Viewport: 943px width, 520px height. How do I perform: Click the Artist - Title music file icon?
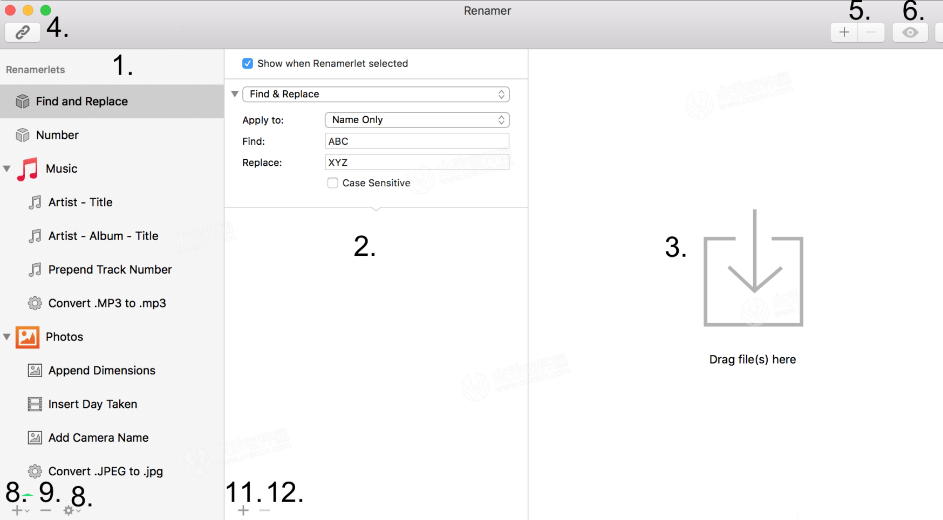(x=35, y=202)
